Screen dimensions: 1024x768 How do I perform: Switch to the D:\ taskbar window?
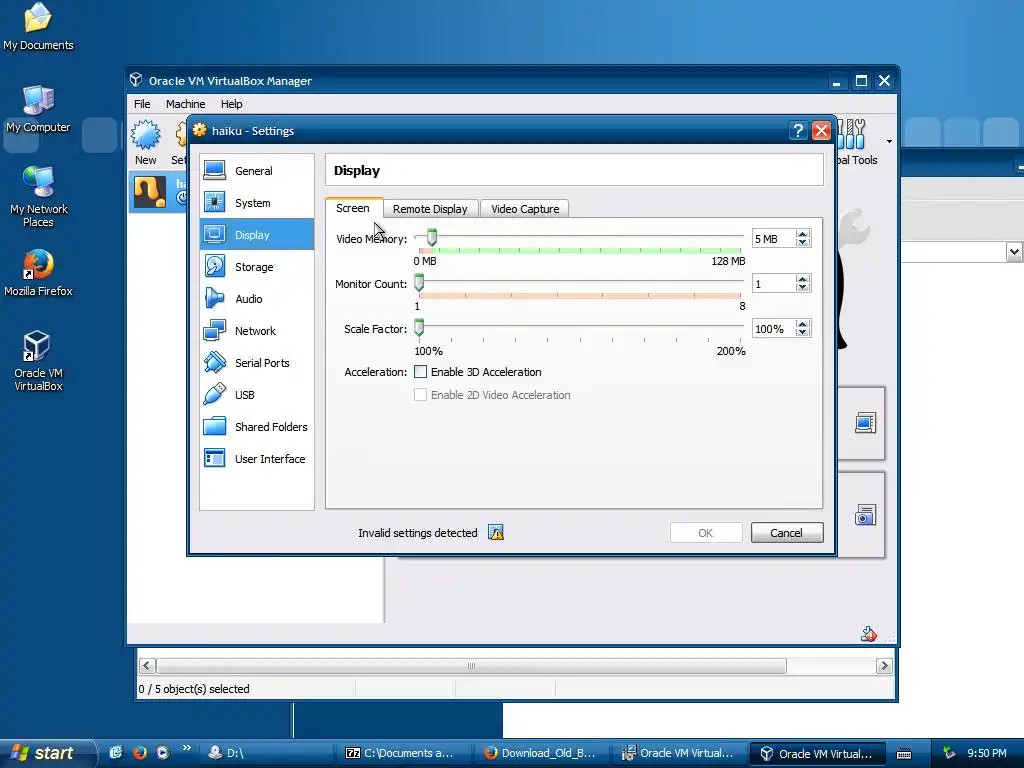(x=267, y=753)
